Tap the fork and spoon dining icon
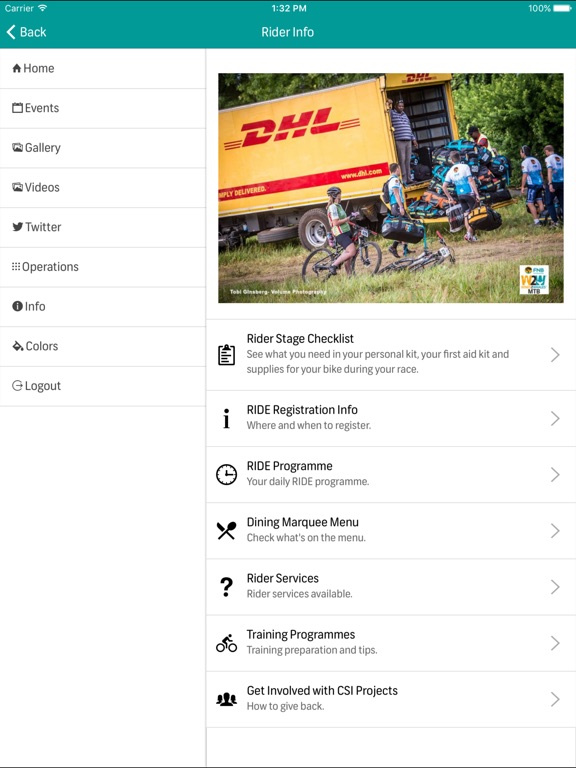This screenshot has height=768, width=576. (226, 530)
